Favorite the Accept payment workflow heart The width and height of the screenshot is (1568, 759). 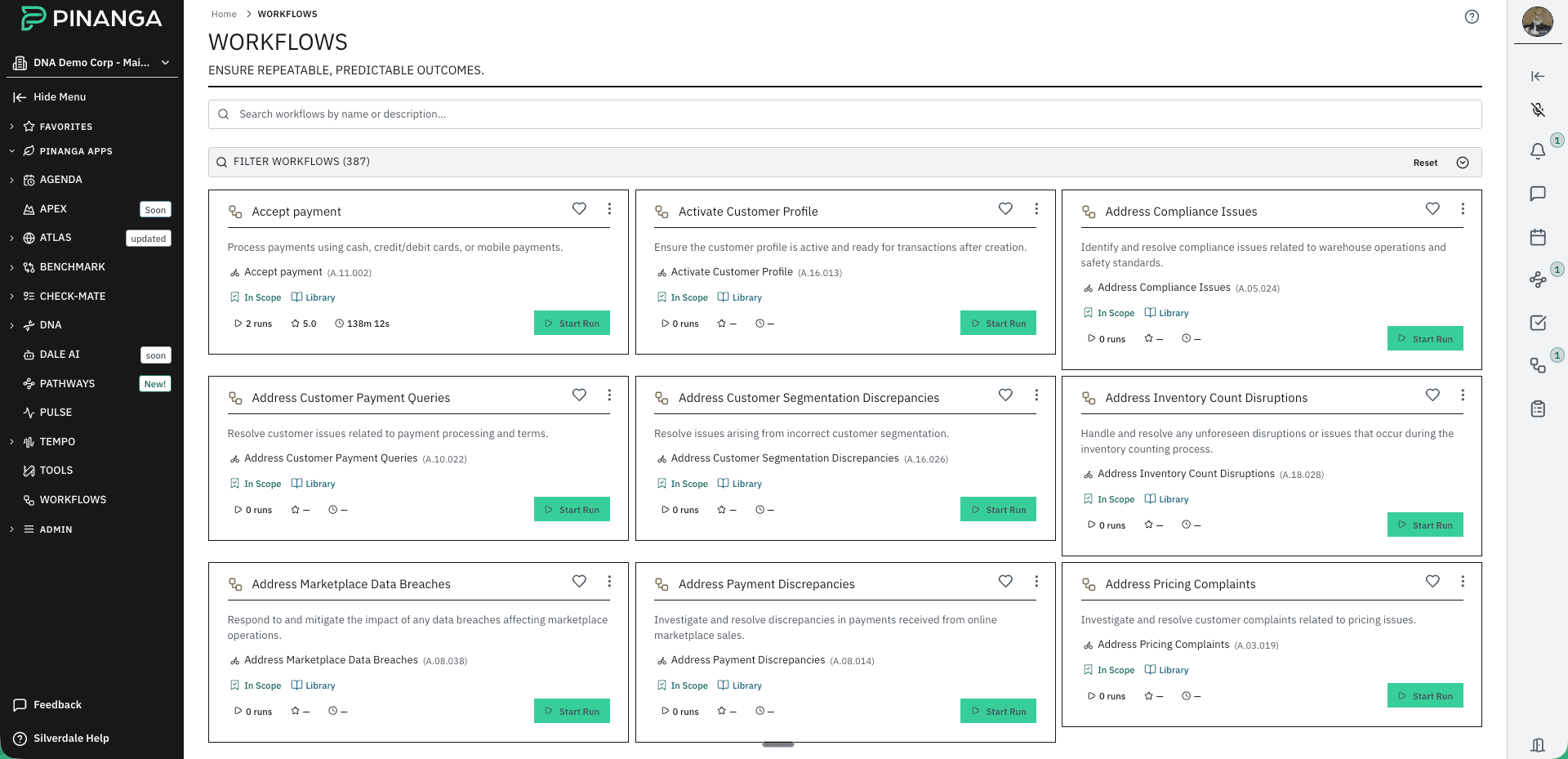click(579, 209)
